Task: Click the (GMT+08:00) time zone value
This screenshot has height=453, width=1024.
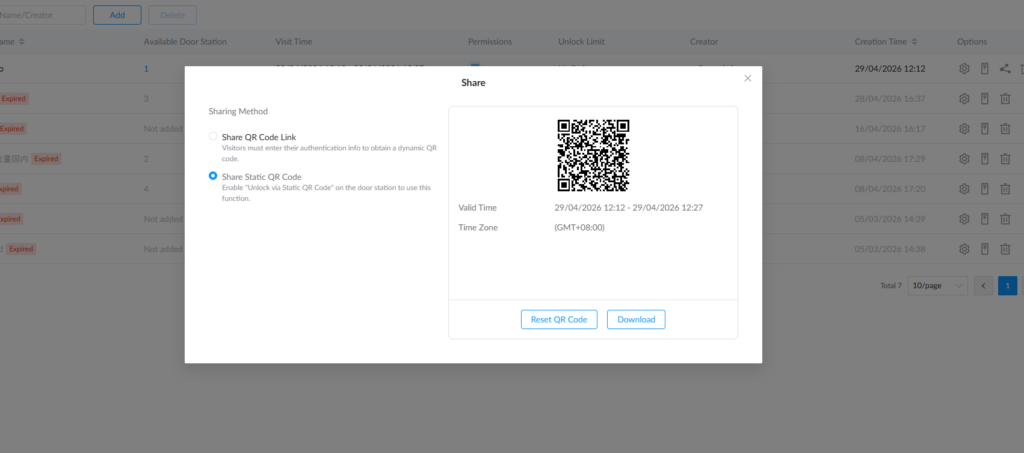Action: coord(580,228)
